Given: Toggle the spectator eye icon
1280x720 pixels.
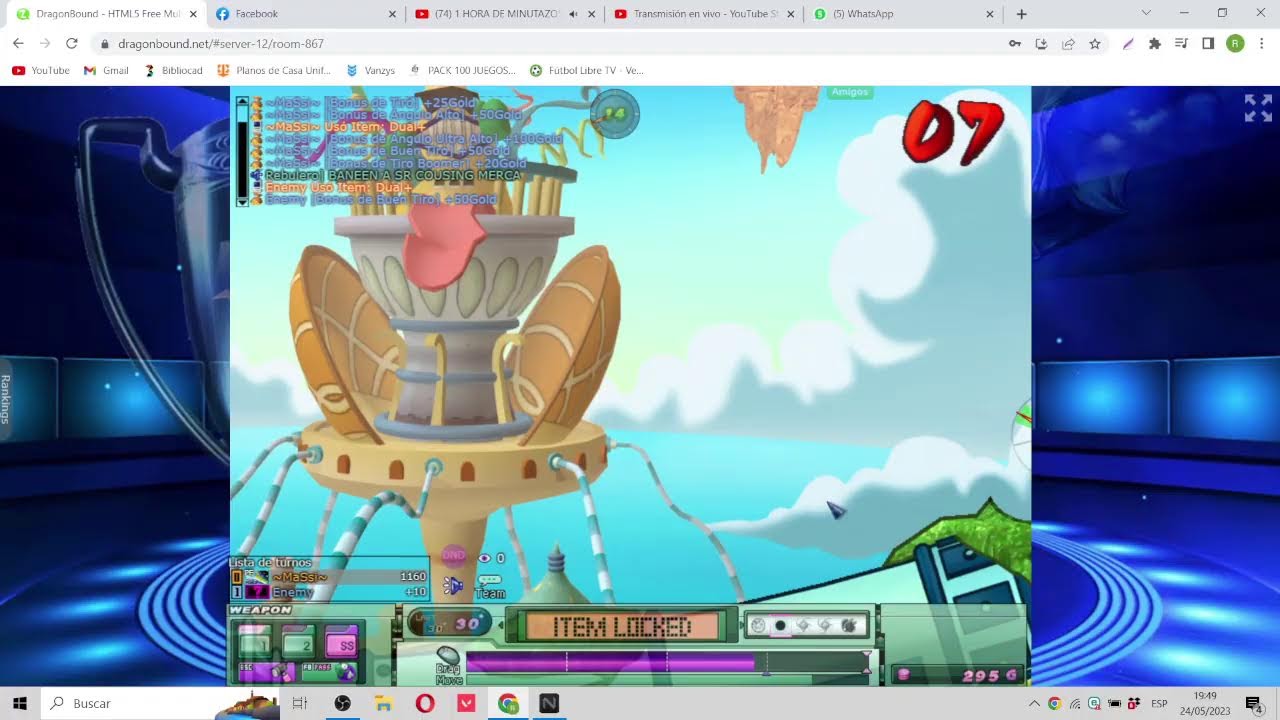Looking at the screenshot, I should 485,558.
